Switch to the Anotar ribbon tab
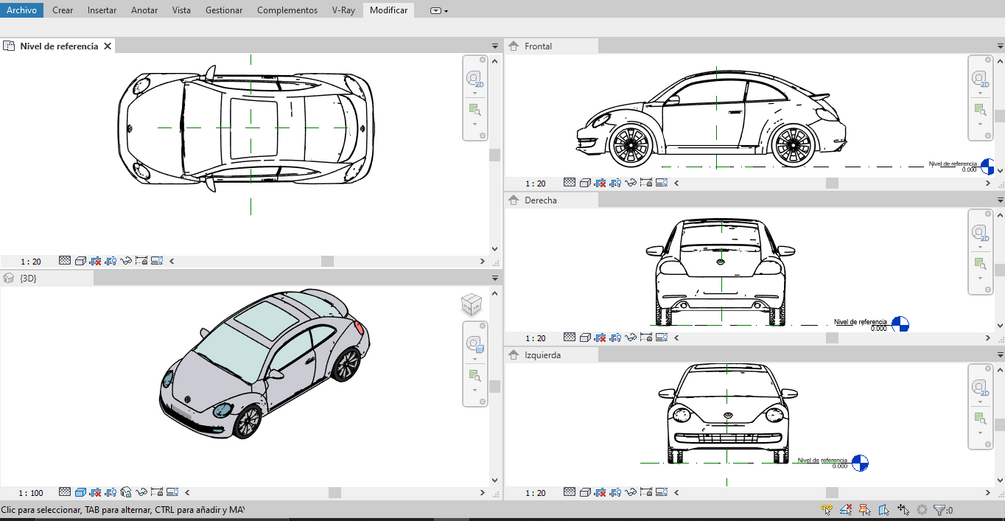Screen dimensions: 1005x521 coord(144,10)
